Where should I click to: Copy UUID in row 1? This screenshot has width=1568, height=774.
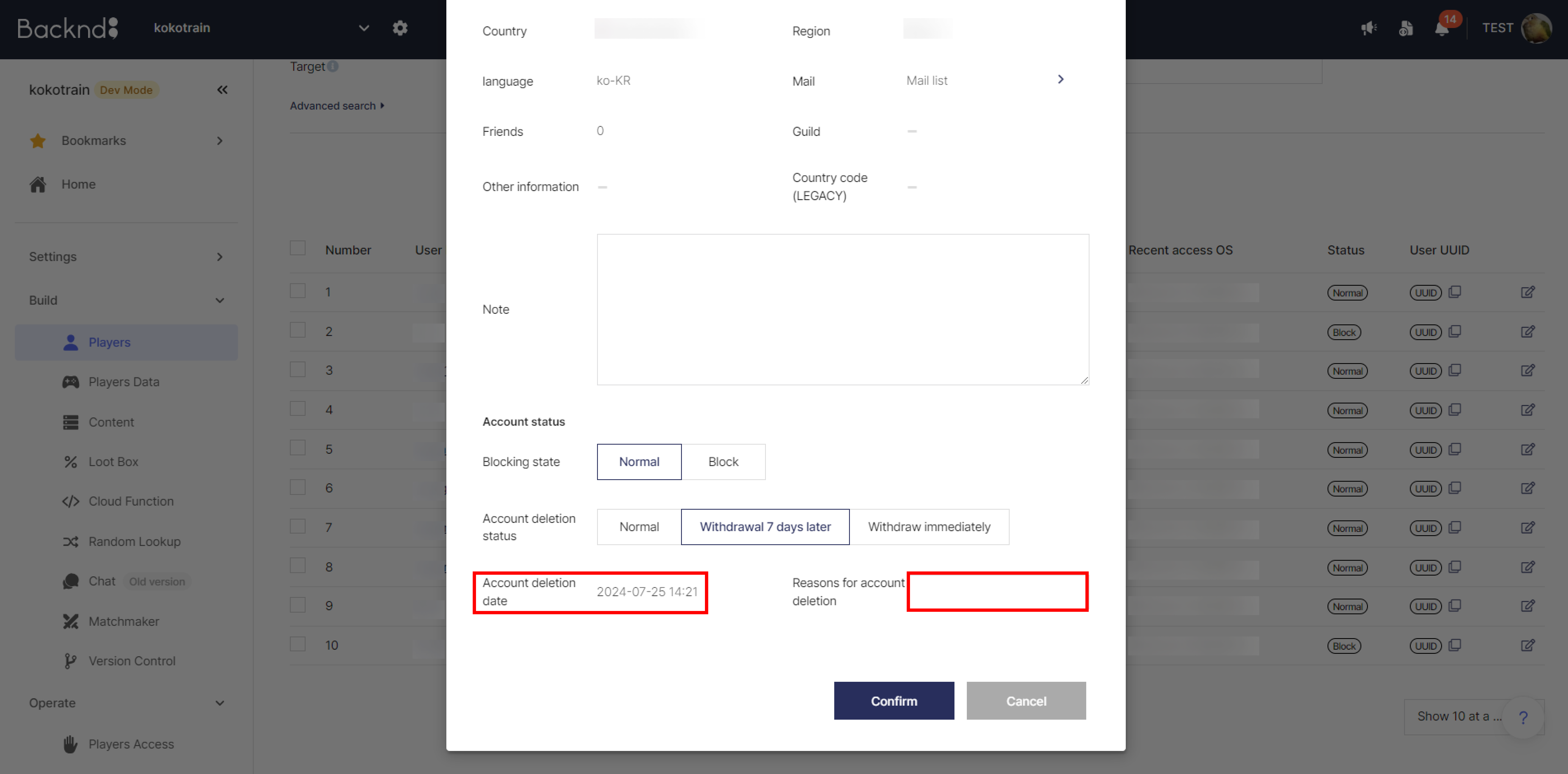click(x=1455, y=292)
